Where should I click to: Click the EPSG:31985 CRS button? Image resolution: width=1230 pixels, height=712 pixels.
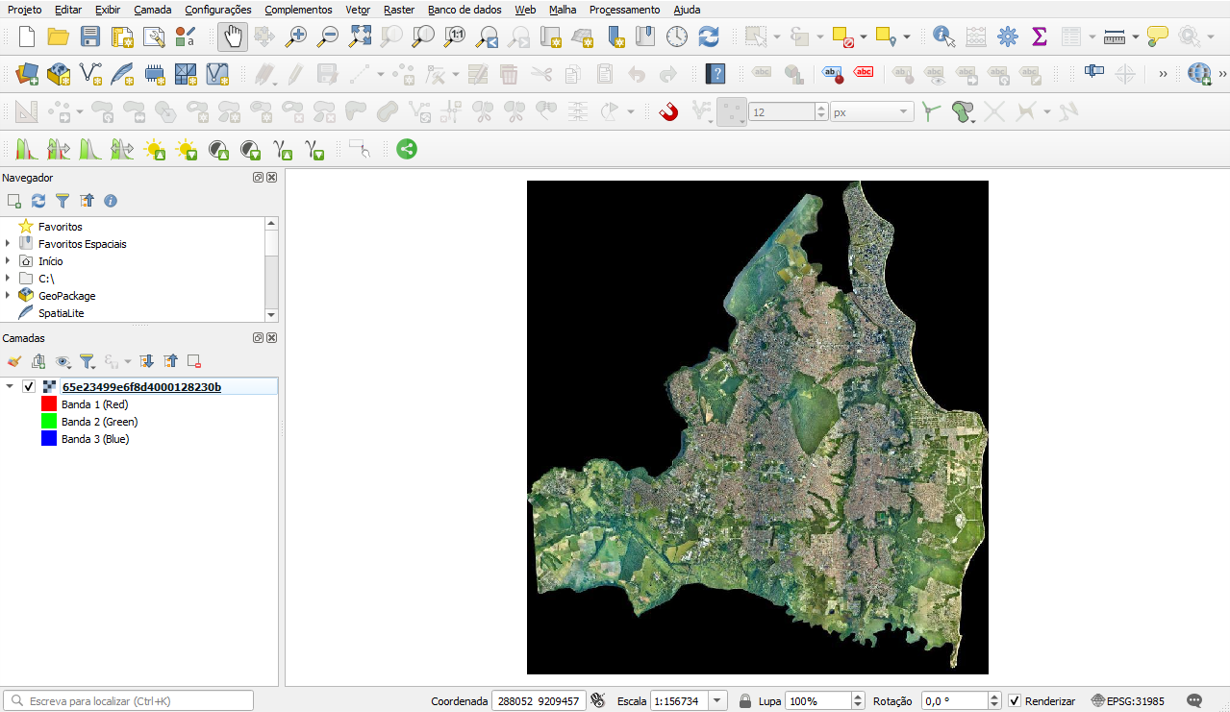click(1128, 701)
